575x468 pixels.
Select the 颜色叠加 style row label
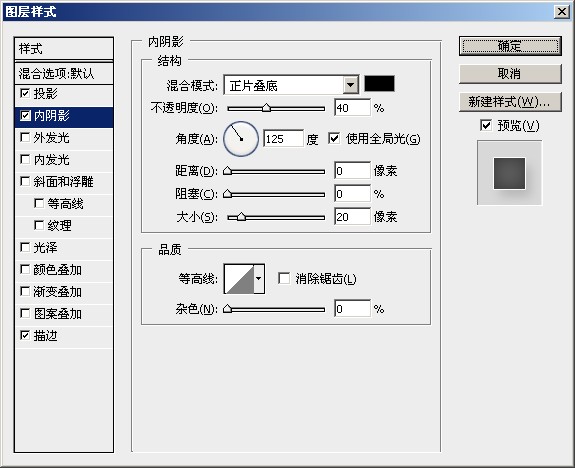(58, 270)
